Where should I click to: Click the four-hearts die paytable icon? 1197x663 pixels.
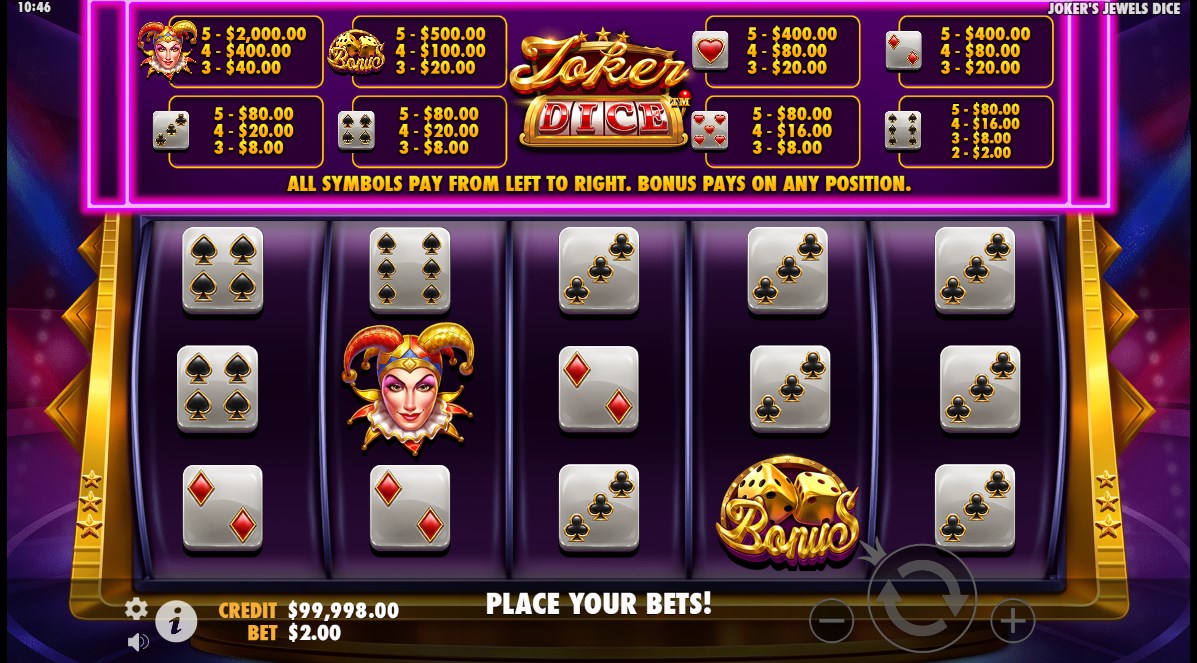pyautogui.click(x=709, y=131)
